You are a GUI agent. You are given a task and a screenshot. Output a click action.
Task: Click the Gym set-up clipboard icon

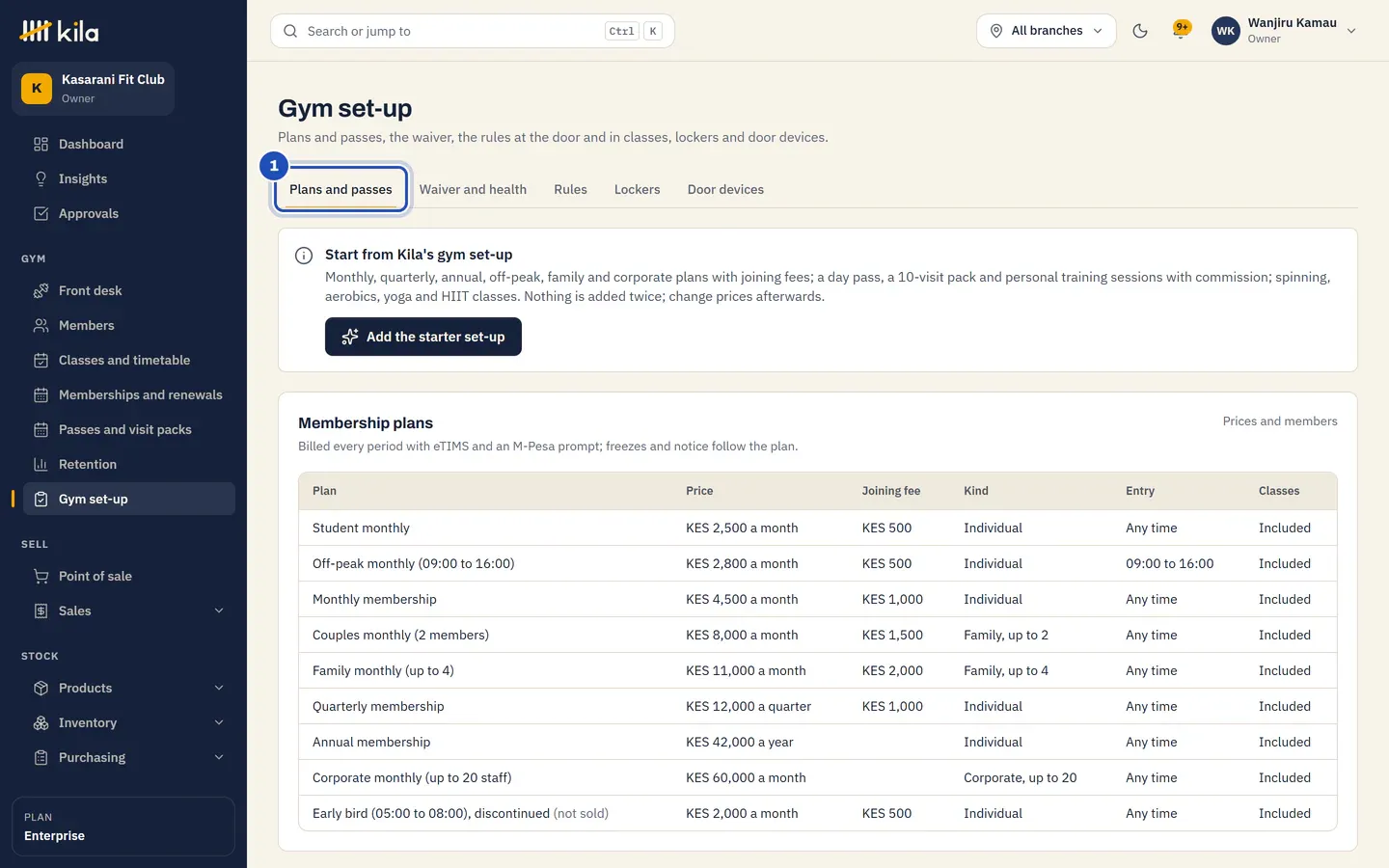tap(41, 499)
